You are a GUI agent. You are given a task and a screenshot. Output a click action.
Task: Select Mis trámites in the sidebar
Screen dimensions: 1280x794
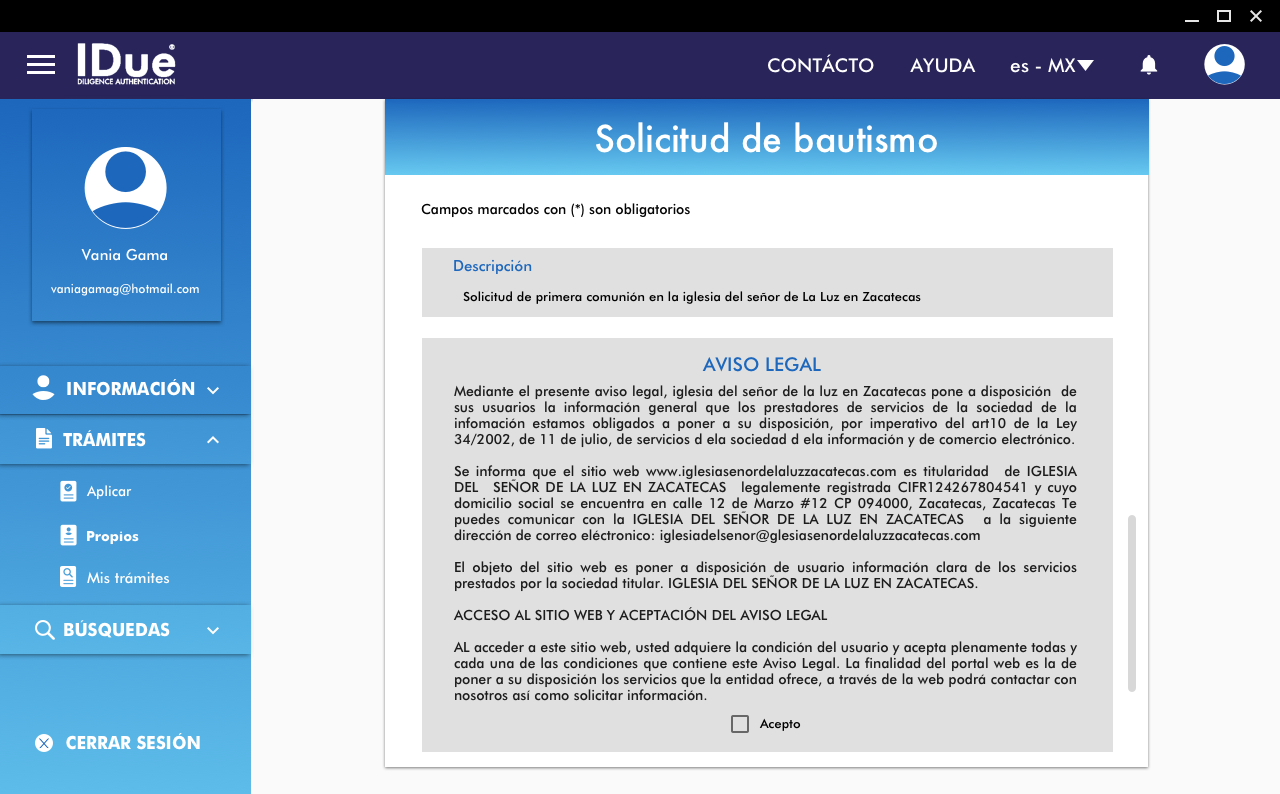coord(128,578)
